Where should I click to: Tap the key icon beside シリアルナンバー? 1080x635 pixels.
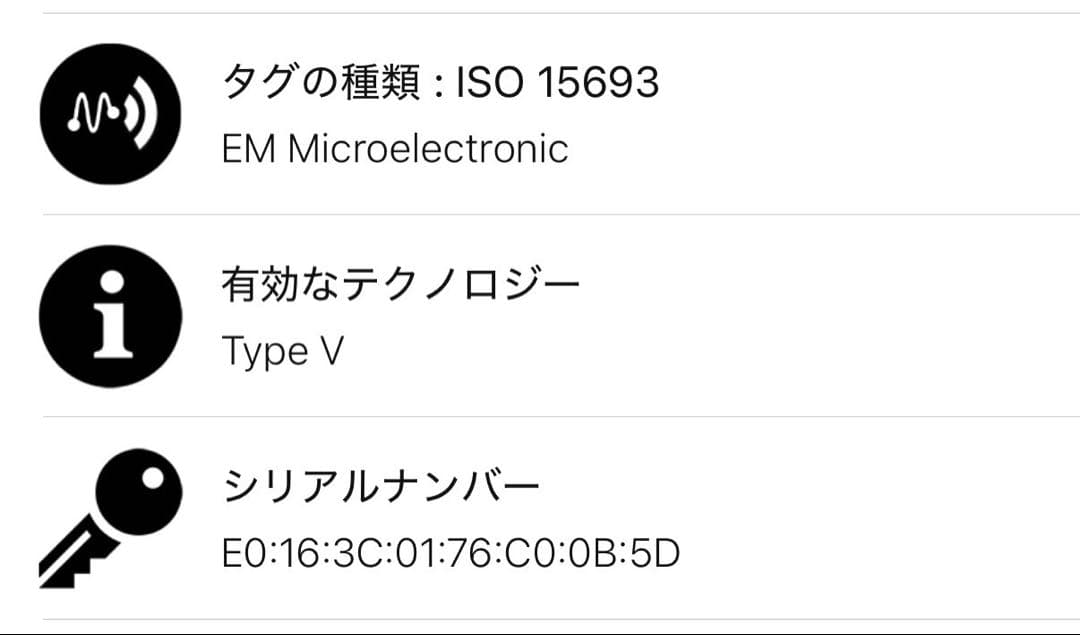[110, 517]
